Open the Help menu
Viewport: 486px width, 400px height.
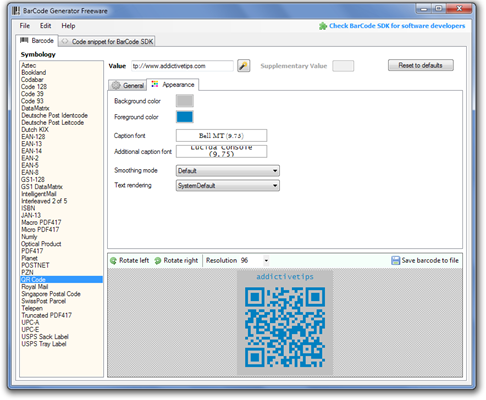coord(68,26)
